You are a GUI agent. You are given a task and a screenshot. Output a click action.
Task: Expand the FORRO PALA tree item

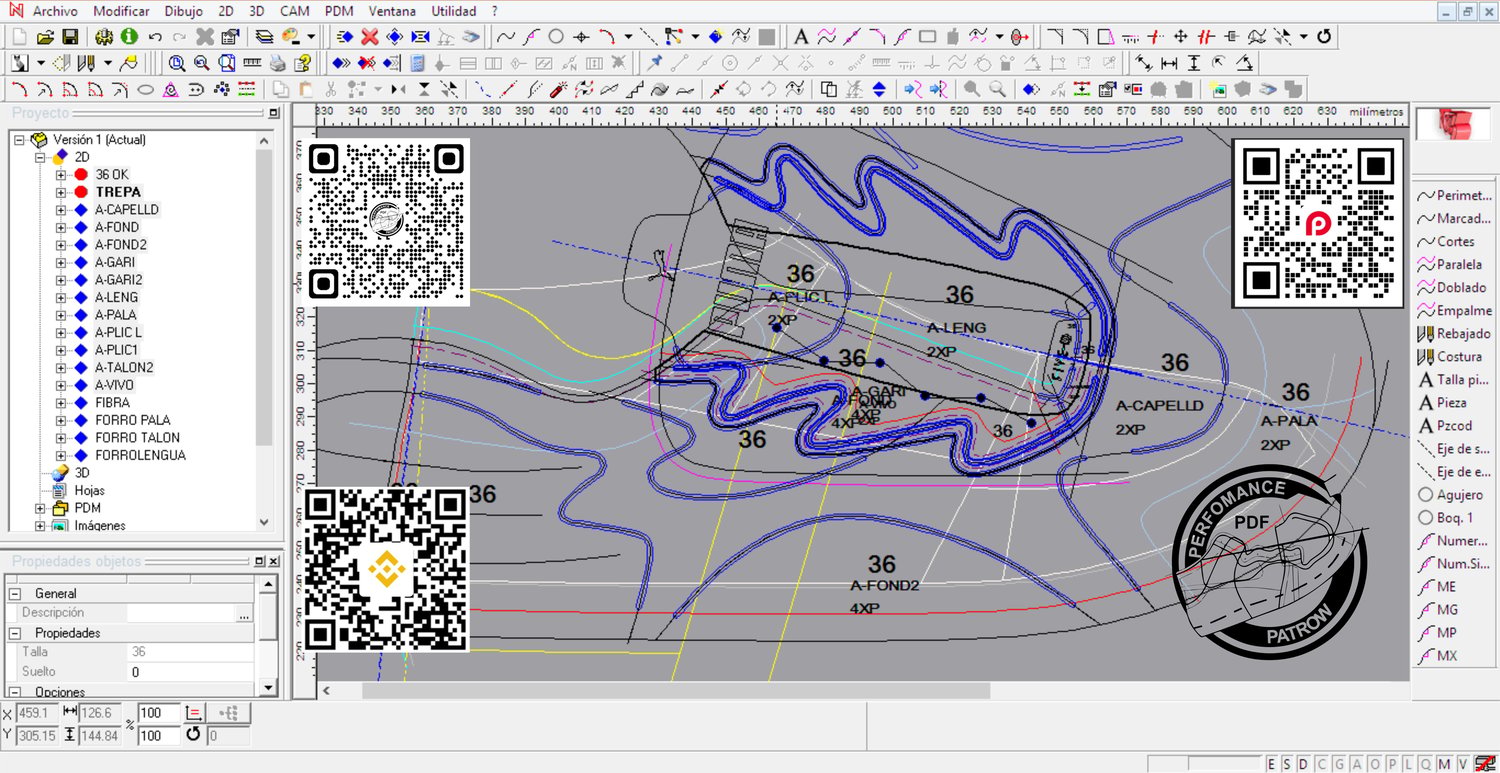pyautogui.click(x=61, y=420)
